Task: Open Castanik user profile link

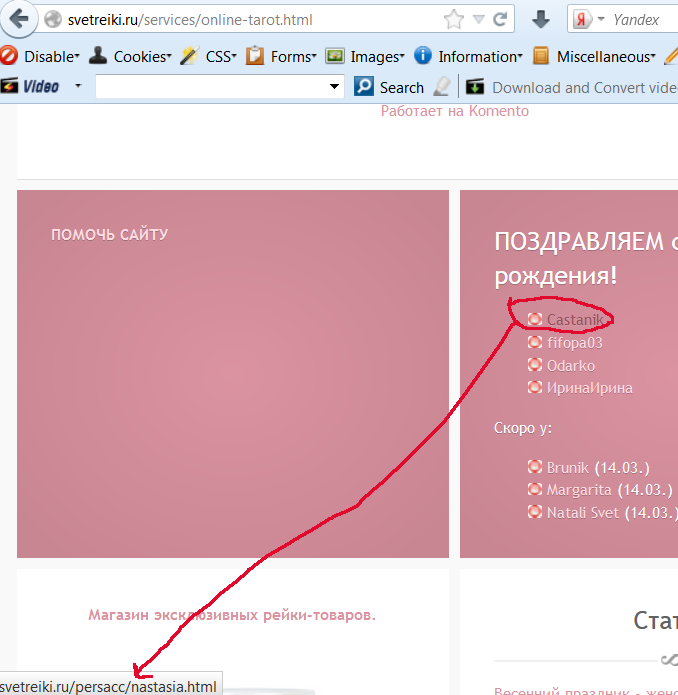Action: pos(575,320)
